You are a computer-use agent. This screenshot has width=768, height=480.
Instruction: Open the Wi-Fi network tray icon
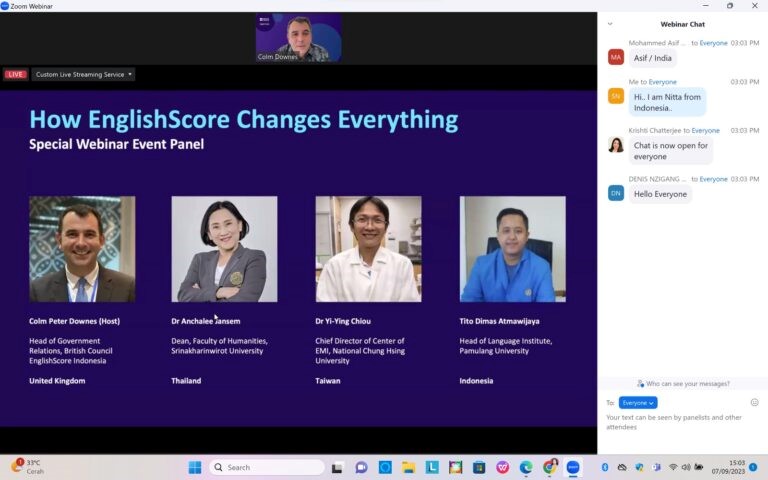point(673,467)
